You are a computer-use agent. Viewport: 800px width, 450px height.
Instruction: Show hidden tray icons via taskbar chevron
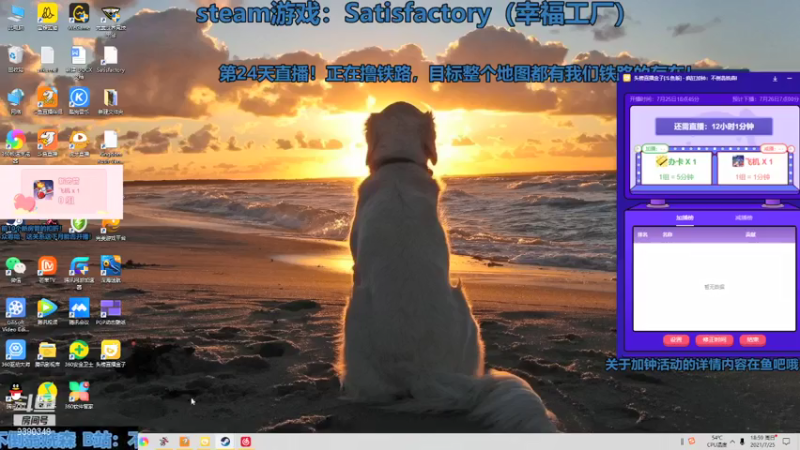click(x=732, y=442)
